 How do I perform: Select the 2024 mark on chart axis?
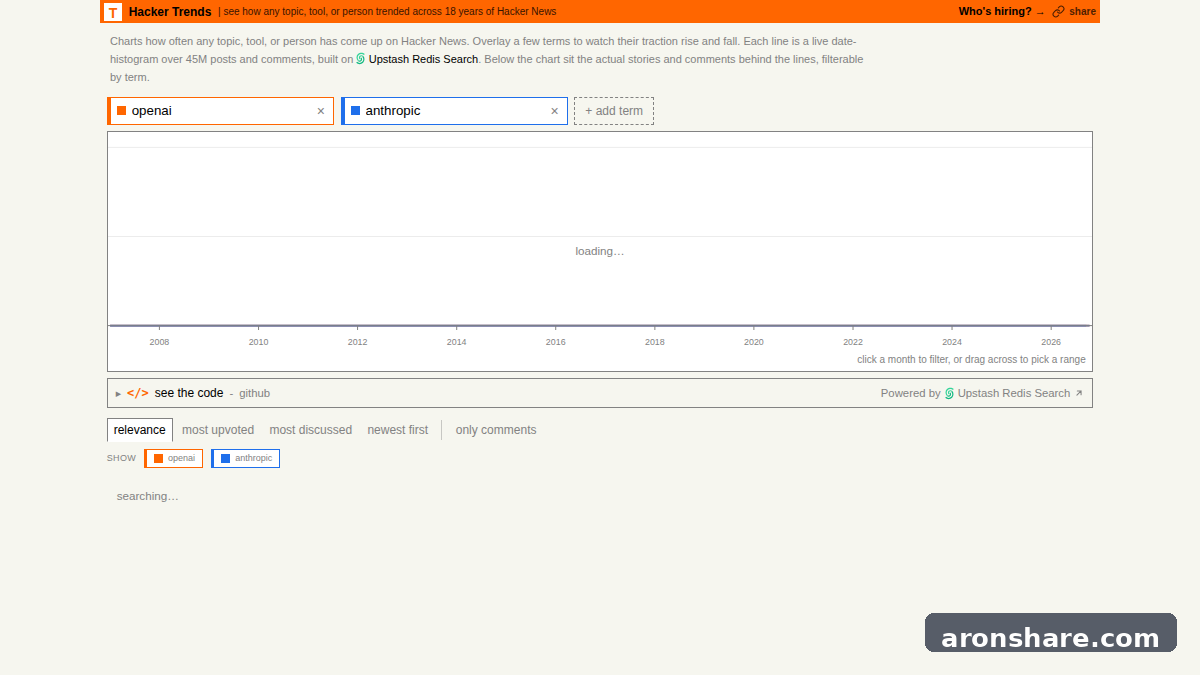click(x=951, y=342)
